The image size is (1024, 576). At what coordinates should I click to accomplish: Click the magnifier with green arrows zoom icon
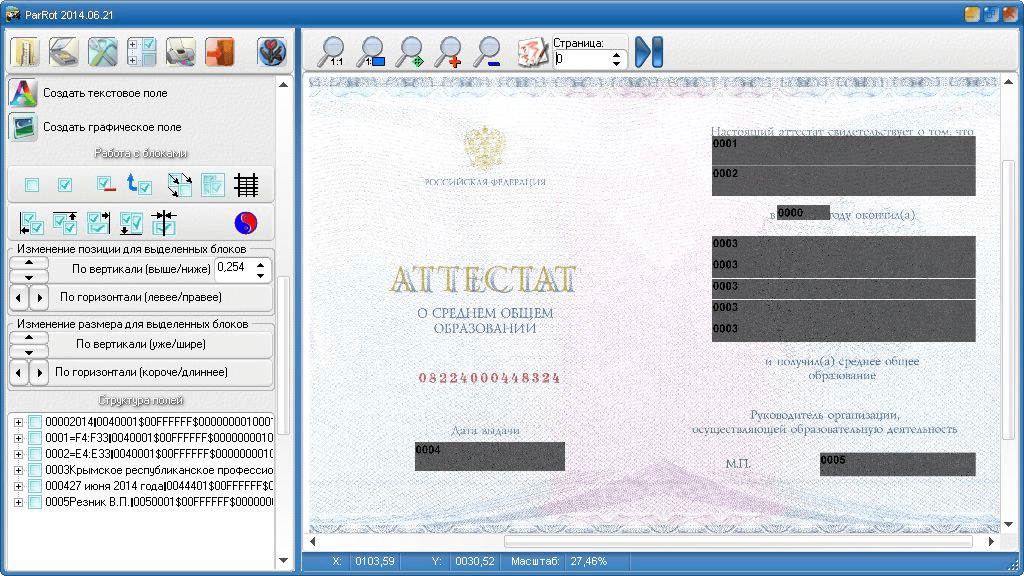(x=411, y=52)
